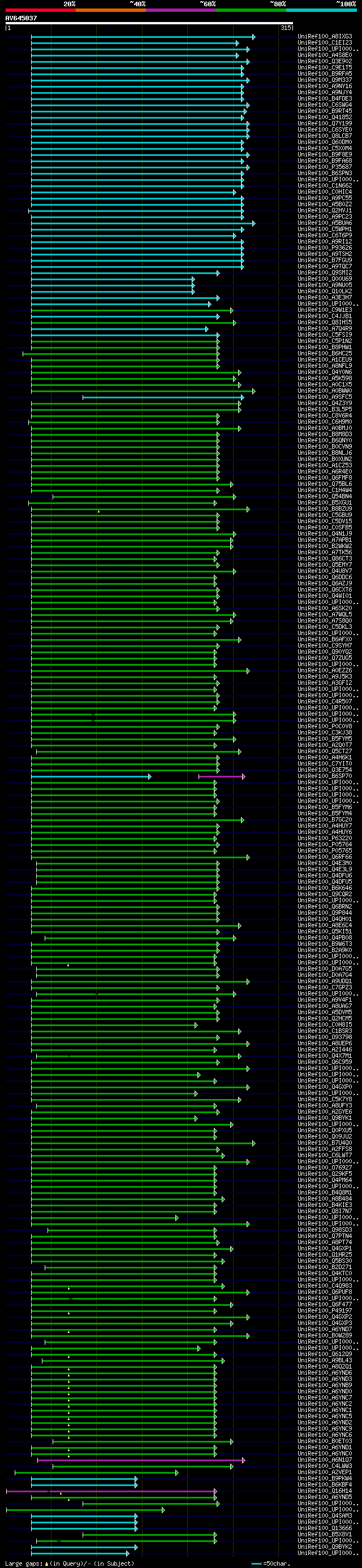Click the orange ~40% identity legend segment

point(111,10)
